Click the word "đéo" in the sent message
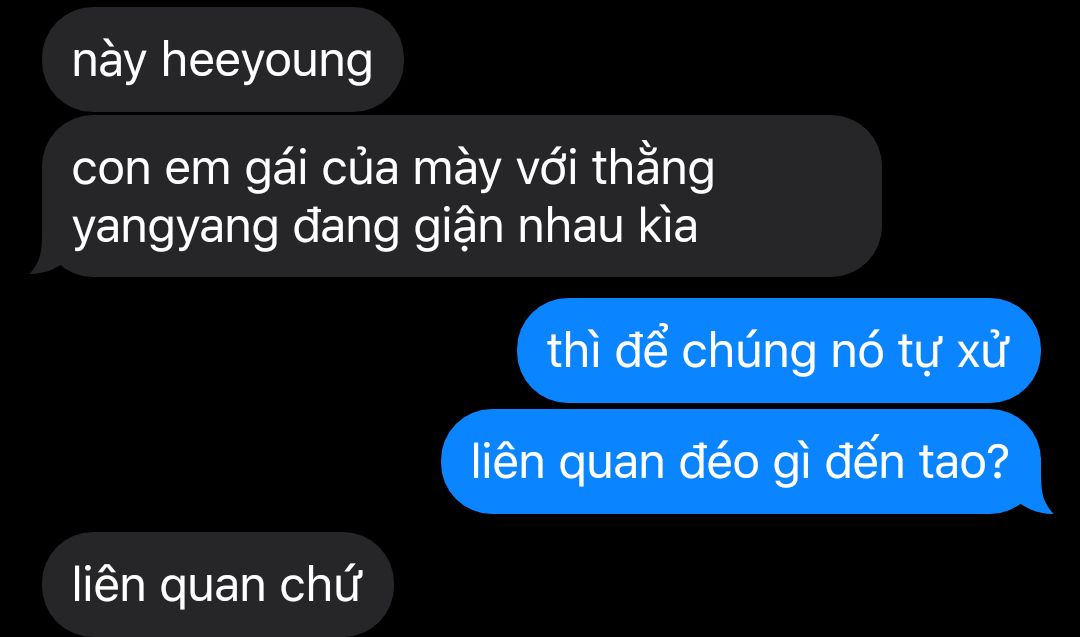 click(x=718, y=460)
